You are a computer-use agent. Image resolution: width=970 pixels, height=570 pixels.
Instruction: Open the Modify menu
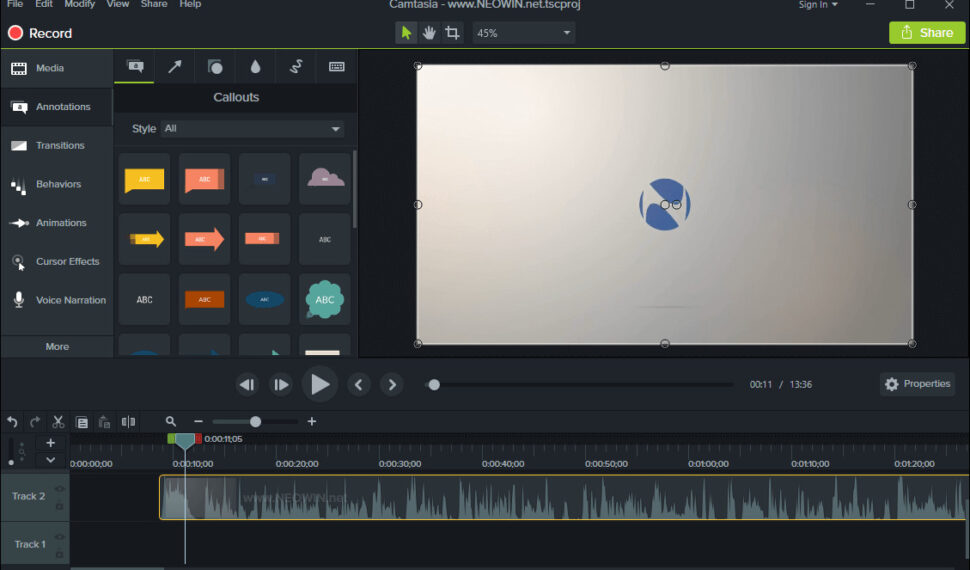(79, 5)
